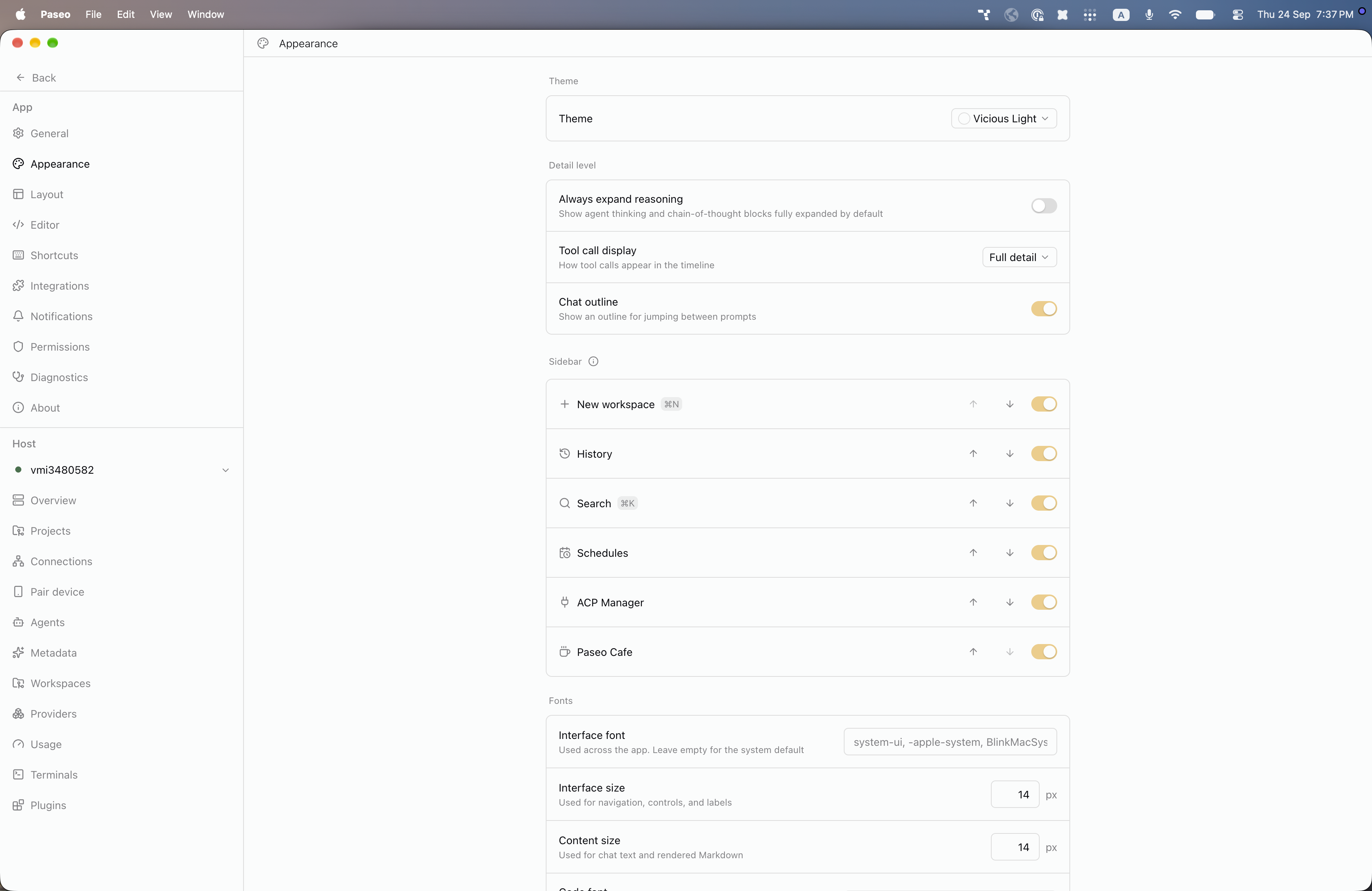
Task: Toggle History sidebar item off
Action: pyautogui.click(x=1043, y=454)
